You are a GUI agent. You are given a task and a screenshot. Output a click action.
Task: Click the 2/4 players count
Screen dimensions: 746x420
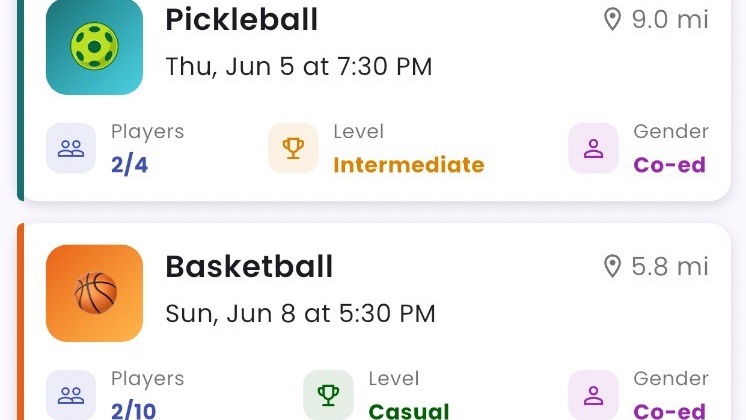129,165
